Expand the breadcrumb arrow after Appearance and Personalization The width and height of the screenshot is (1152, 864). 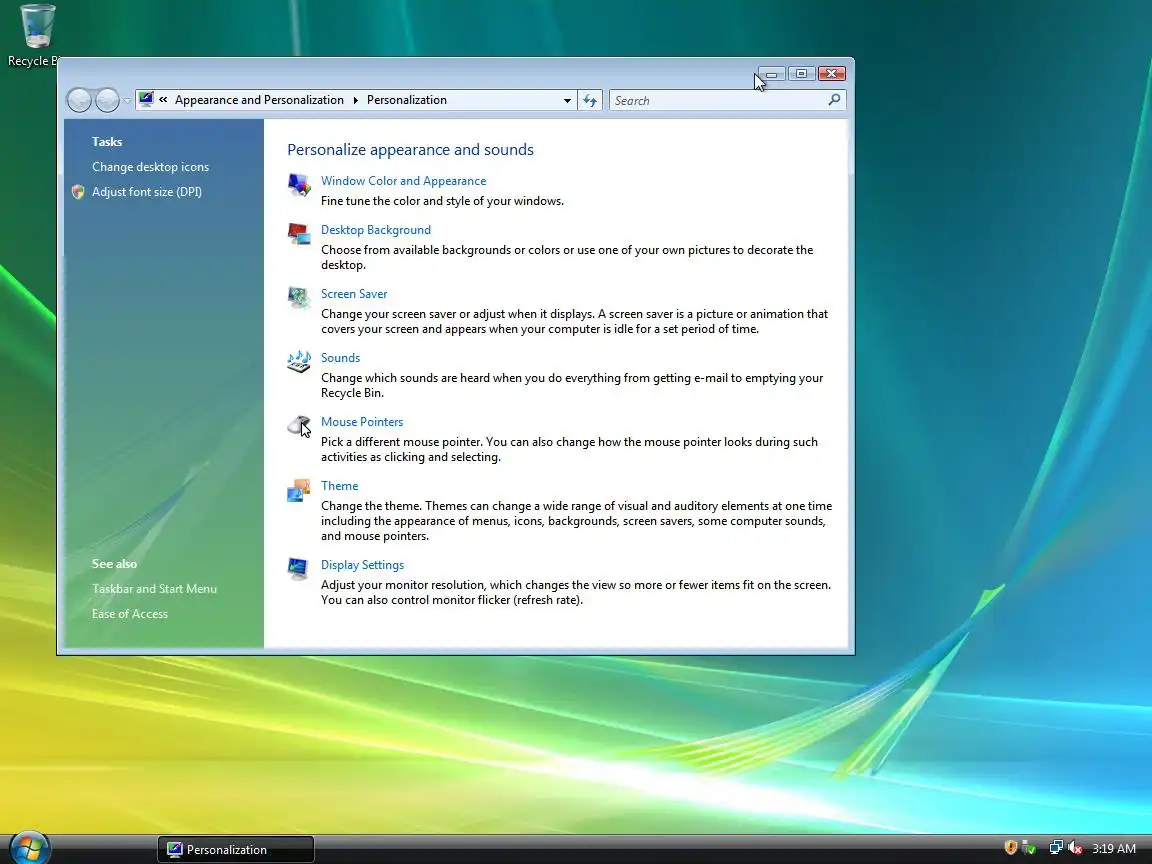pos(356,100)
